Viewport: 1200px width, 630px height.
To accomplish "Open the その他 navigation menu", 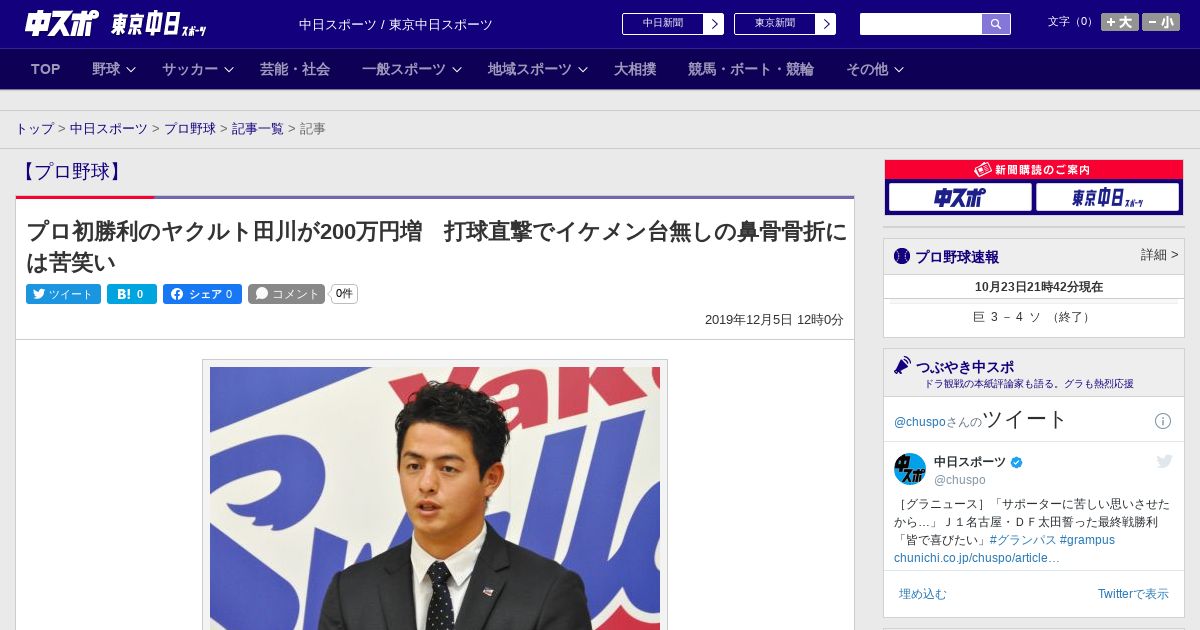I will [867, 69].
